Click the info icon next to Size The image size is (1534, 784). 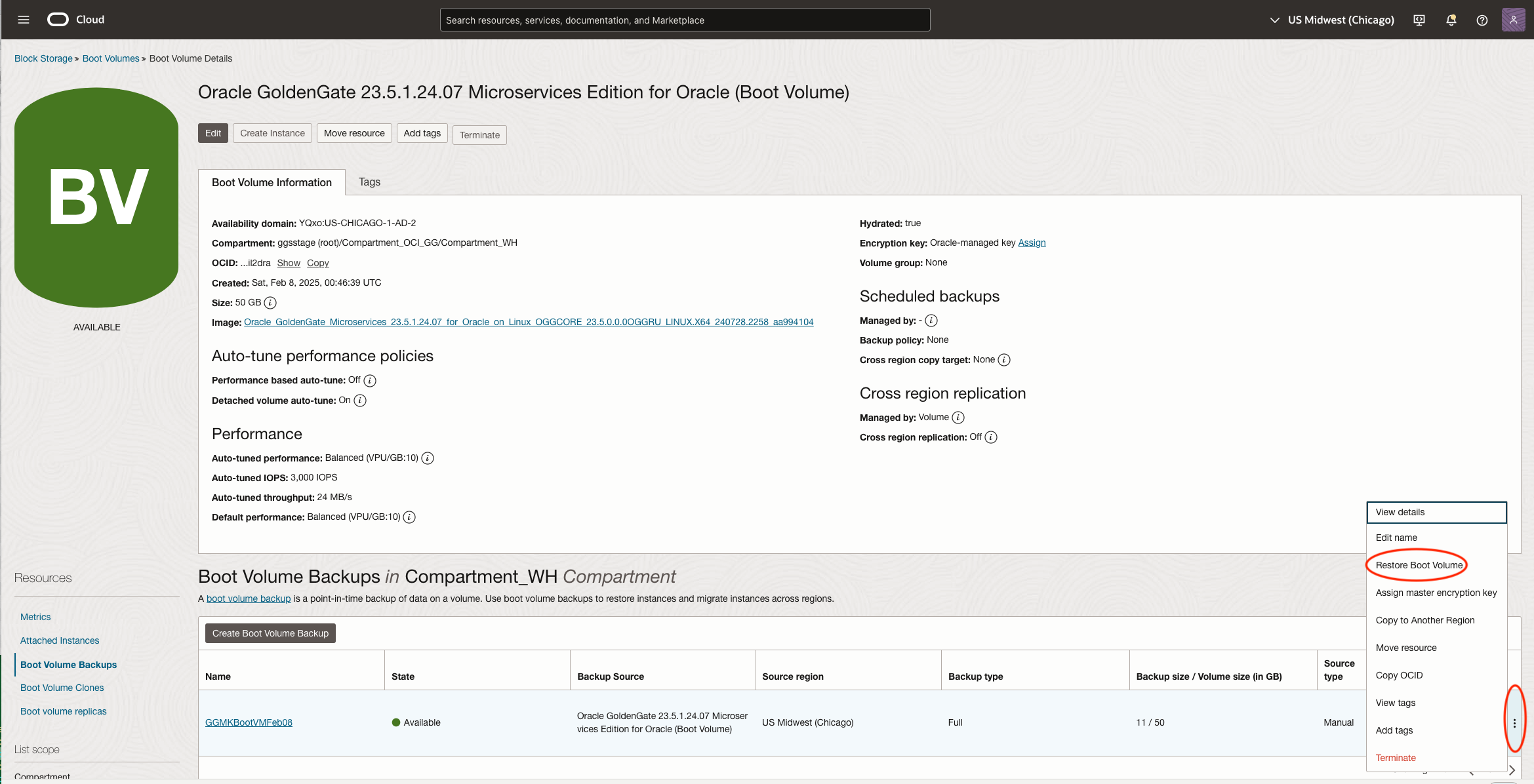(270, 303)
